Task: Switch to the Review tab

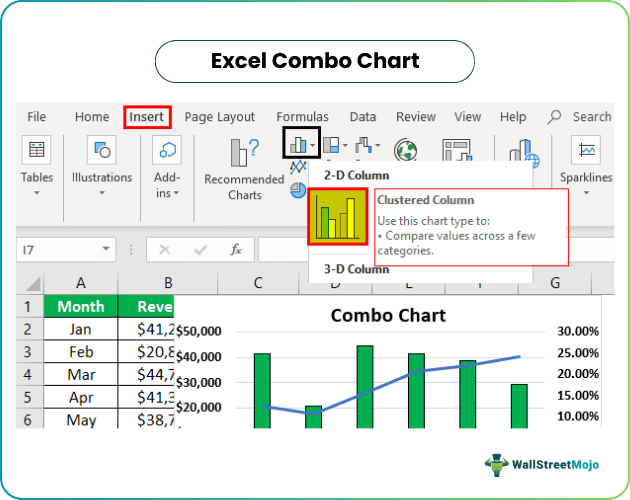Action: point(416,117)
